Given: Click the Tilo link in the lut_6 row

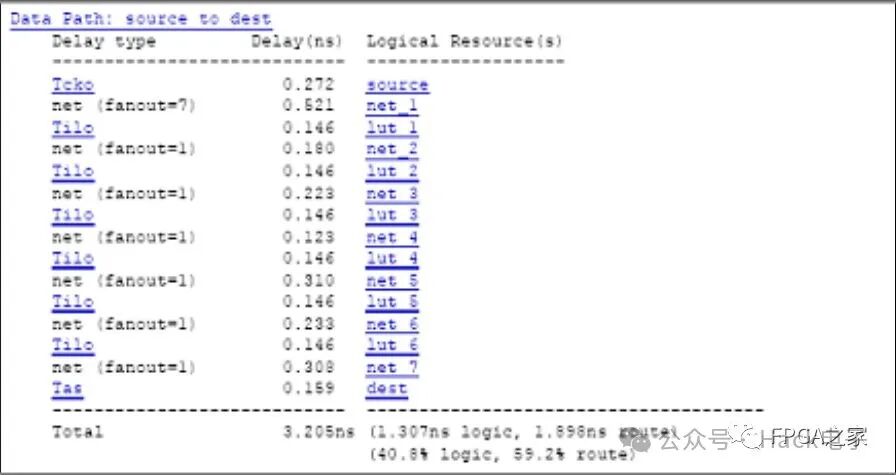Looking at the screenshot, I should pos(73,345).
